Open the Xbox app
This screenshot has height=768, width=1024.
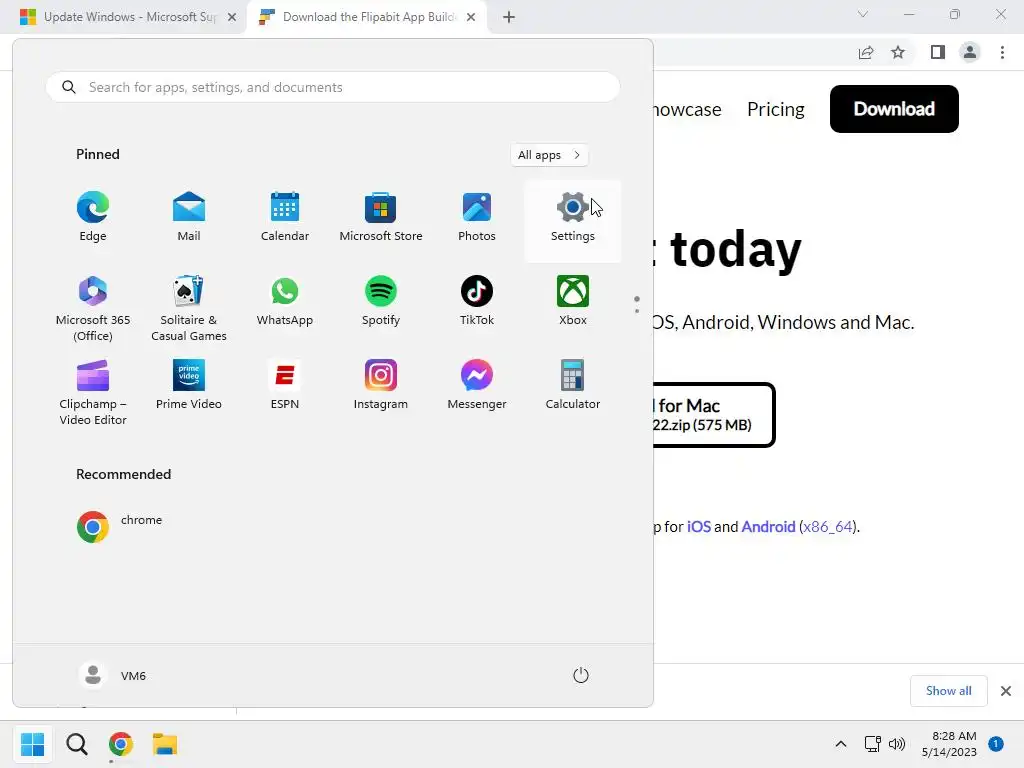pyautogui.click(x=573, y=302)
